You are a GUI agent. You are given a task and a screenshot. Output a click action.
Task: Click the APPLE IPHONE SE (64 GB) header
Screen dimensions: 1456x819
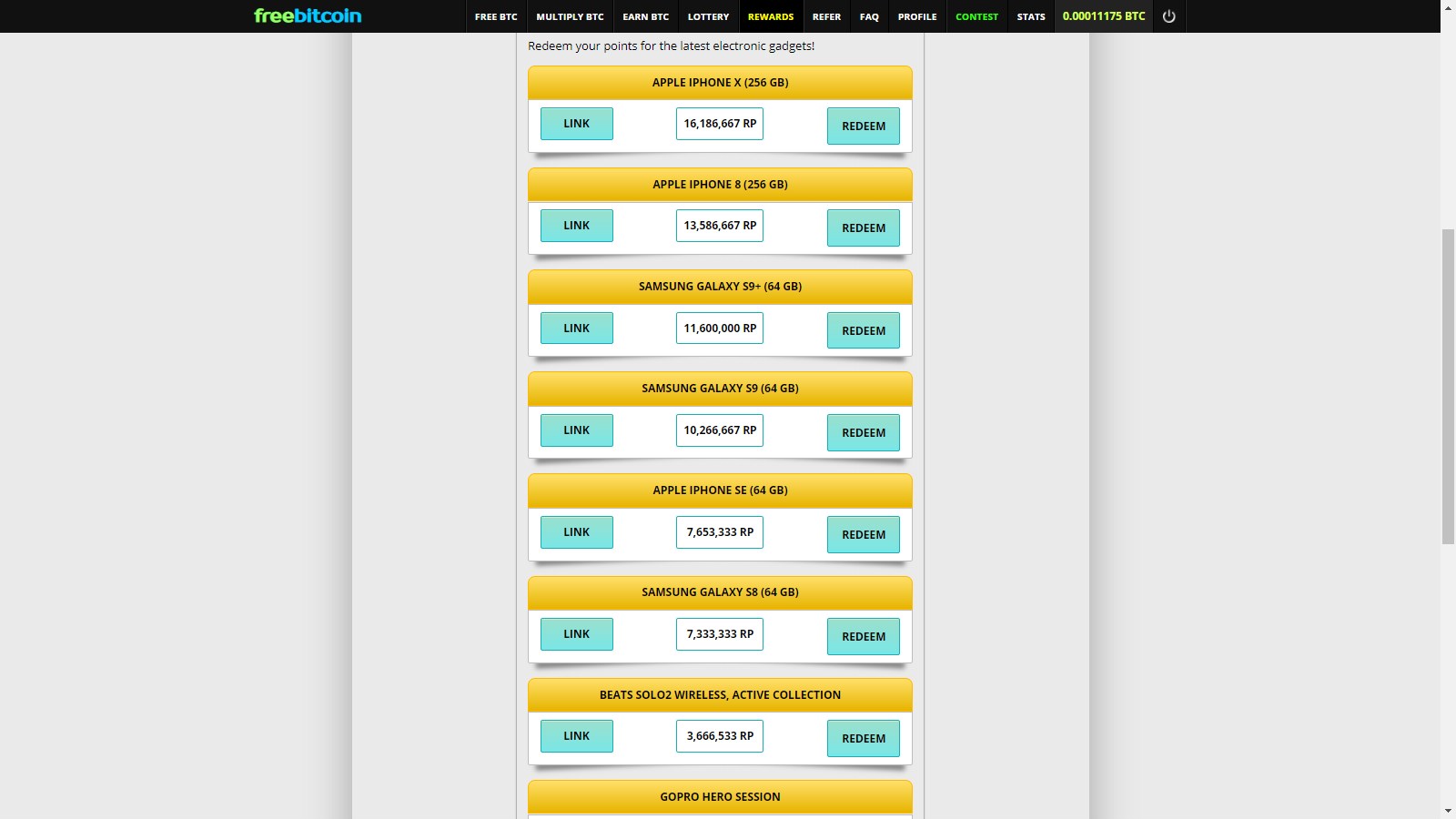pos(720,490)
